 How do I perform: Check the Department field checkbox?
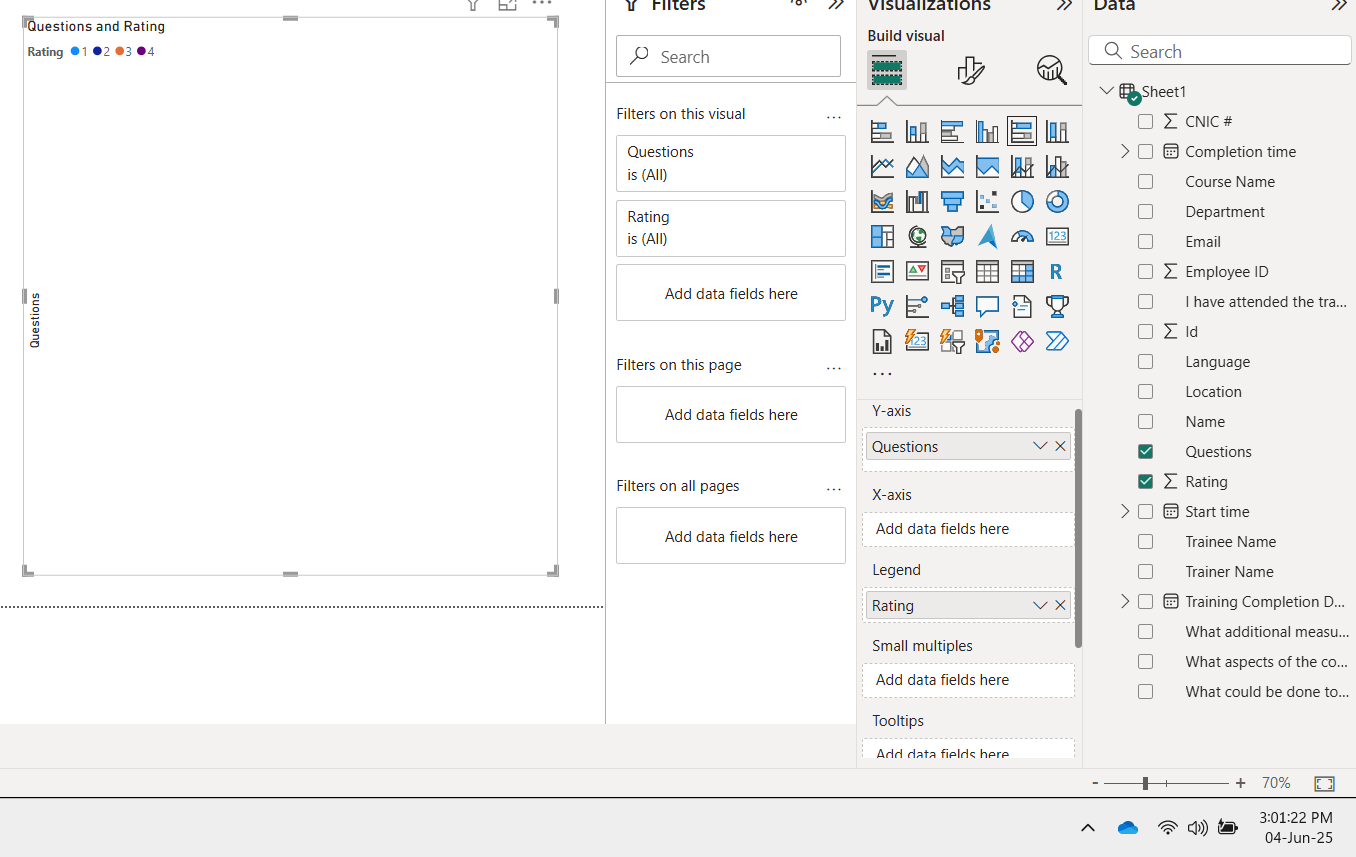click(1146, 212)
